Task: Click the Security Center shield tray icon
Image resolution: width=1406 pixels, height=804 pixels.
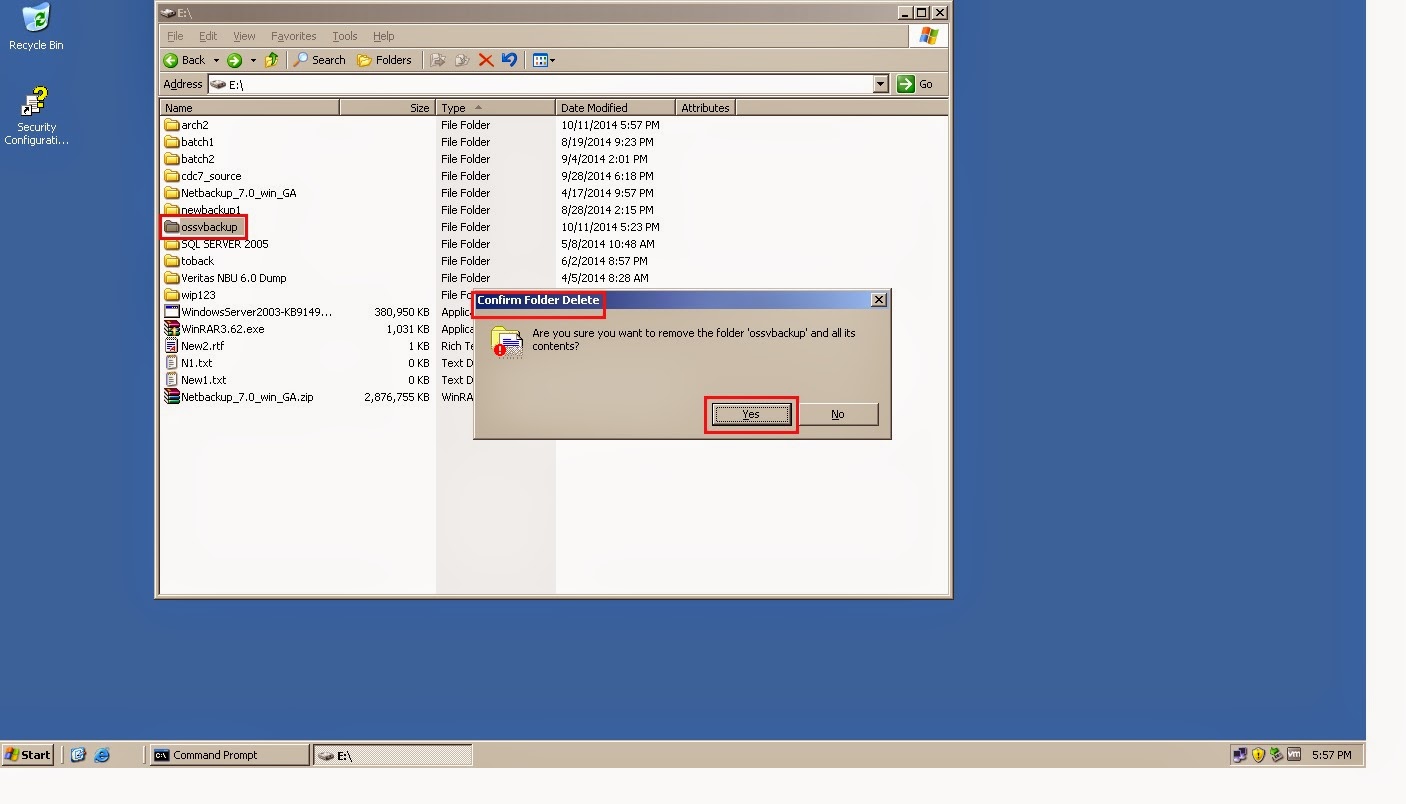Action: click(x=1256, y=755)
